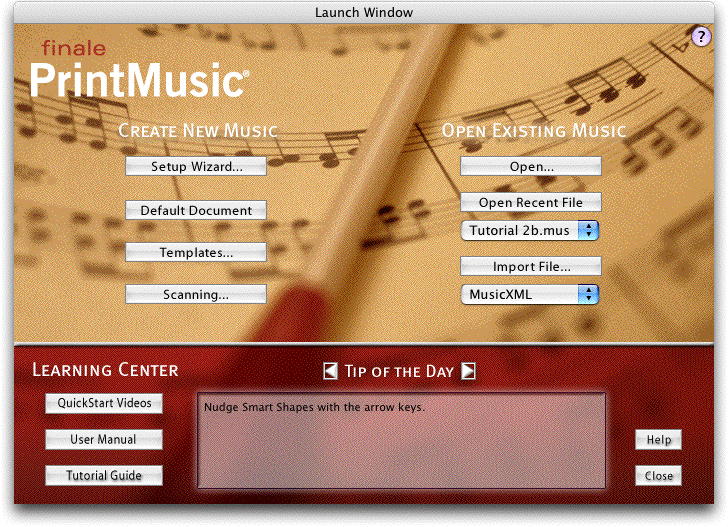Show previous Tip of the Day
Screen dimensions: 728x527
[330, 371]
